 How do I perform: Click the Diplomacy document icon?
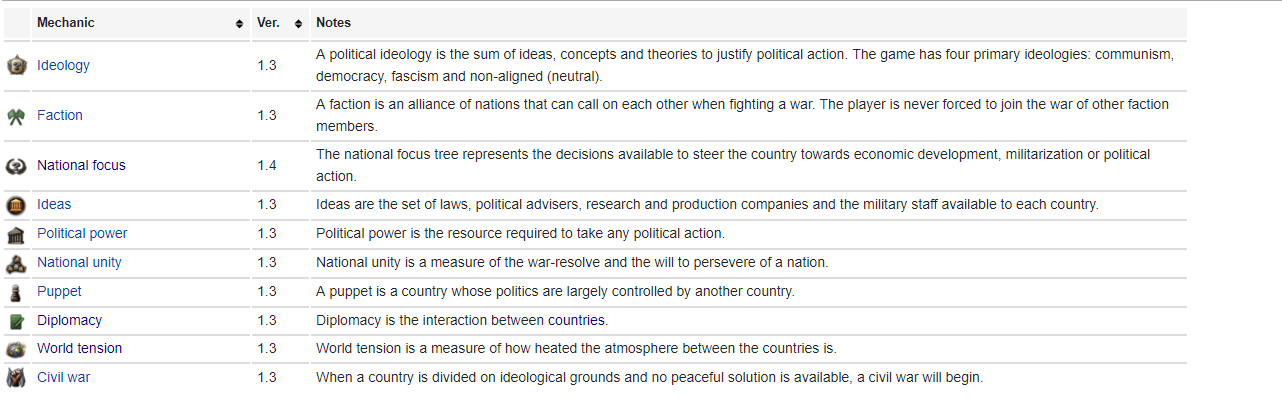16,321
